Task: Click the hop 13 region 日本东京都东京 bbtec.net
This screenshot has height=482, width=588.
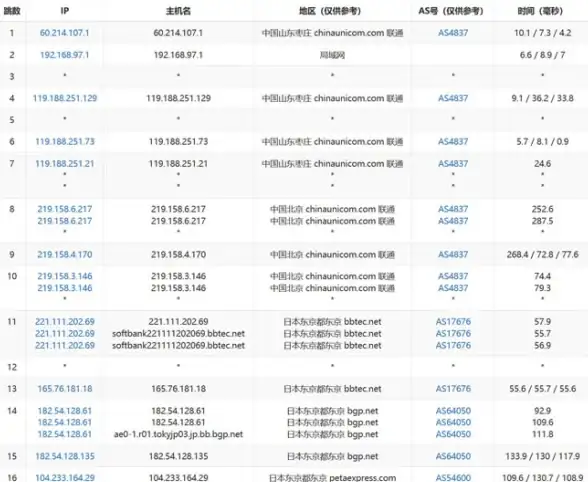Action: coord(332,389)
